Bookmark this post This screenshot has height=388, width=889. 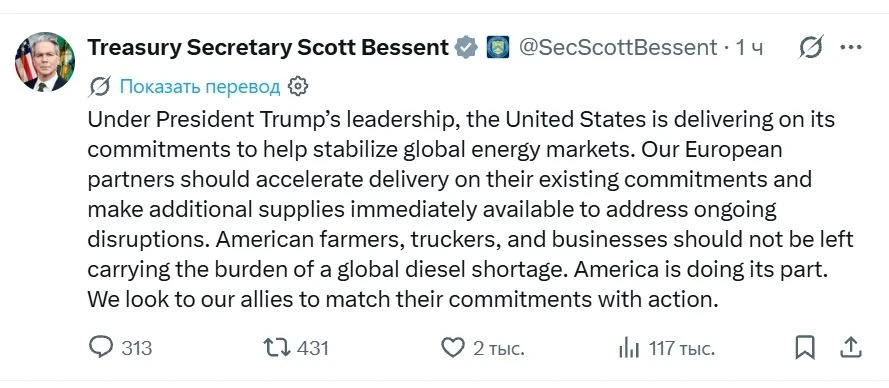805,347
